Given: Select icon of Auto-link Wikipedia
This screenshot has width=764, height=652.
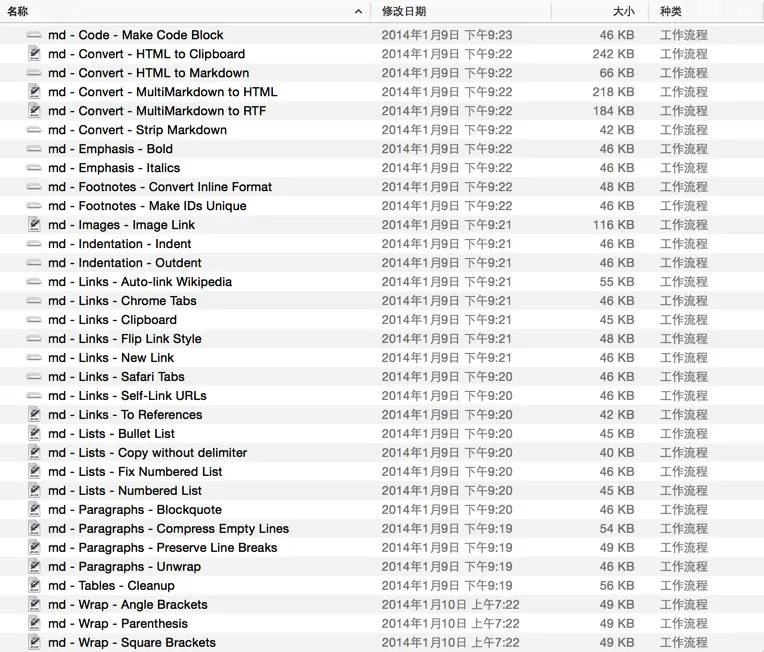Looking at the screenshot, I should click(34, 282).
